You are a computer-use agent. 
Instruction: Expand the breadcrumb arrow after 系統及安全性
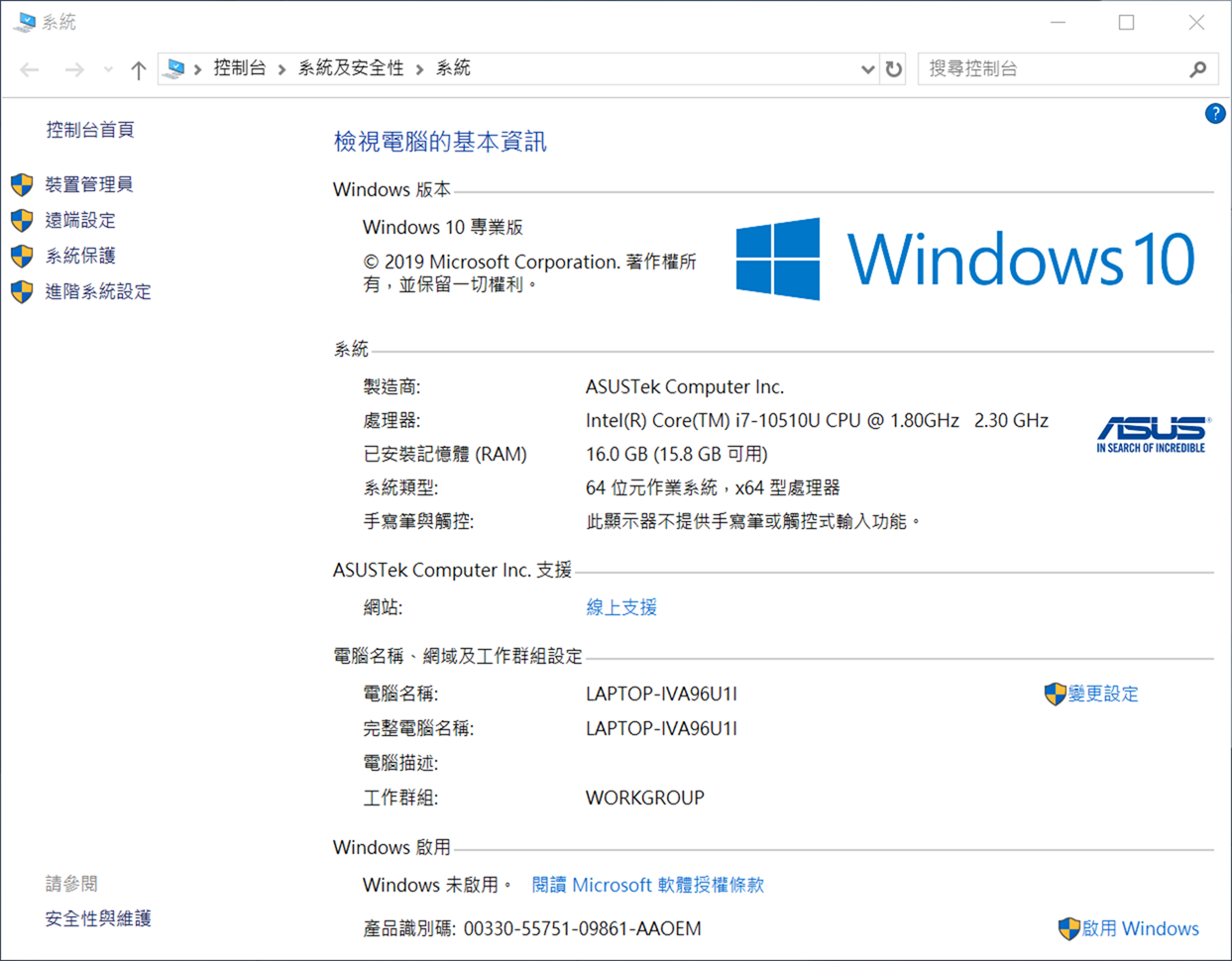point(418,68)
